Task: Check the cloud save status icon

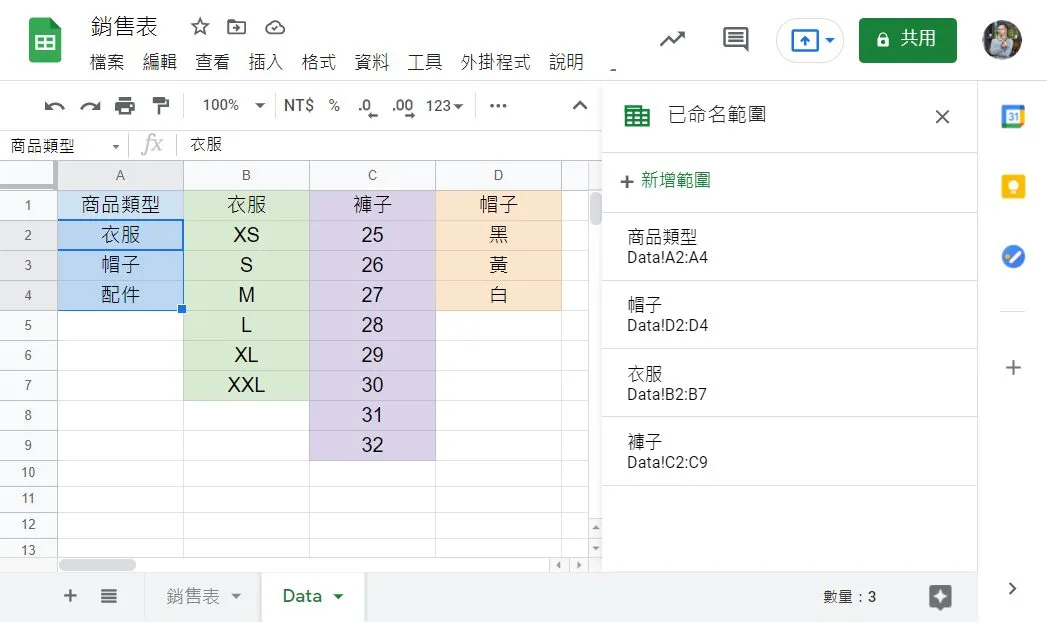Action: 275,27
